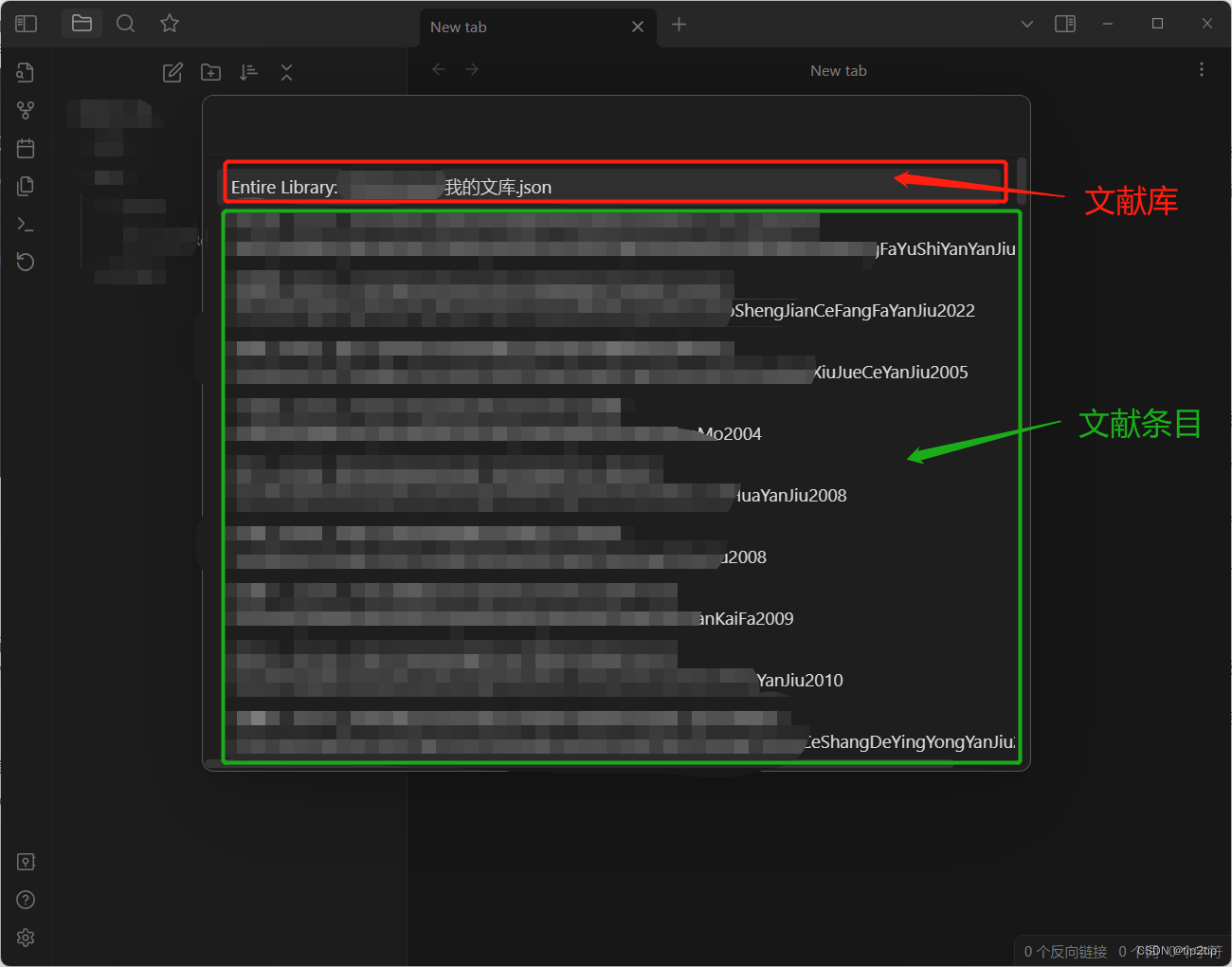This screenshot has width=1232, height=967.
Task: Open command palette terminal icon
Action: tap(26, 225)
